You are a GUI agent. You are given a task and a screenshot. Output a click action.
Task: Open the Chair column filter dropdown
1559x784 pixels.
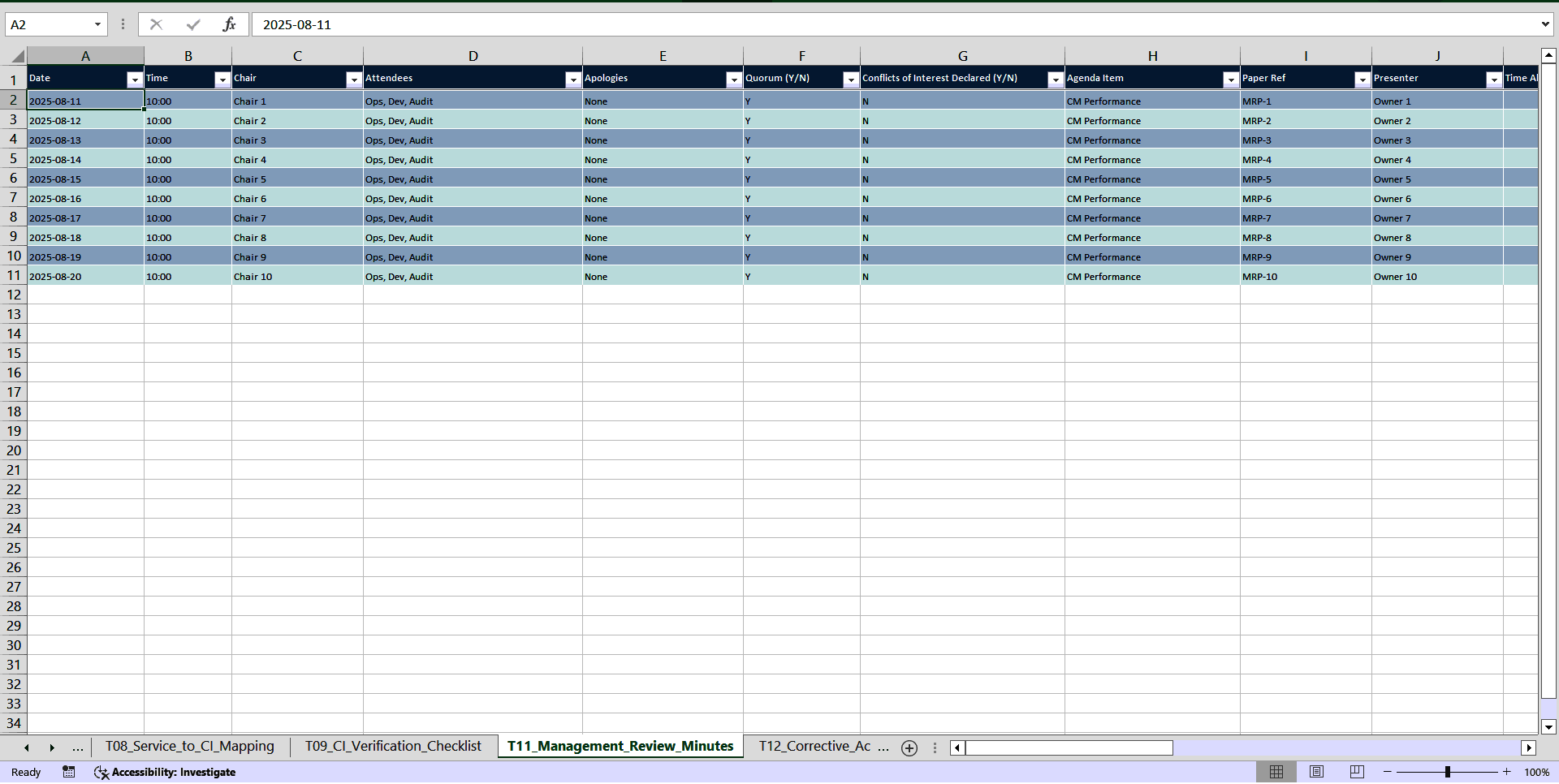[x=354, y=80]
